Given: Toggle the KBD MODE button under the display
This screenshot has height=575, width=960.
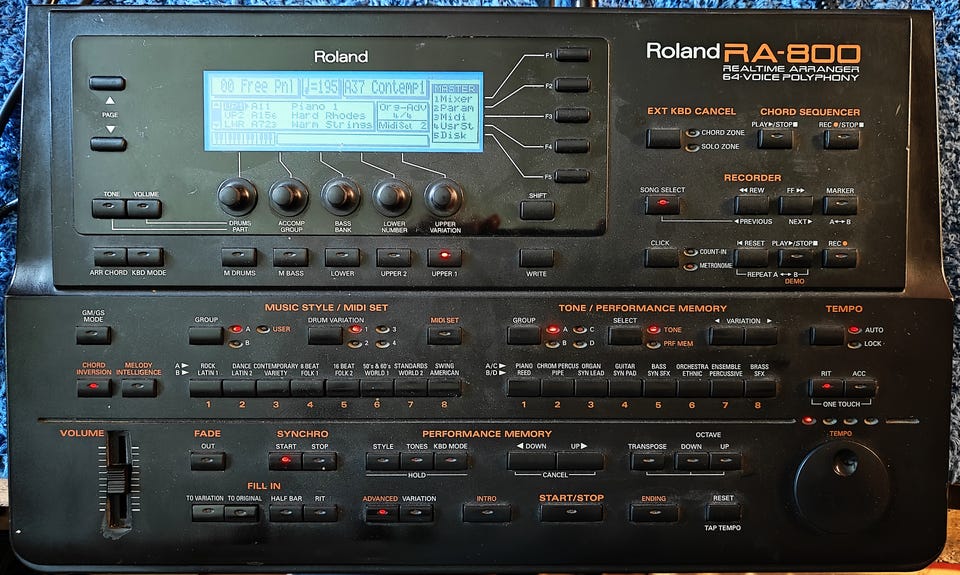Looking at the screenshot, I should (146, 257).
